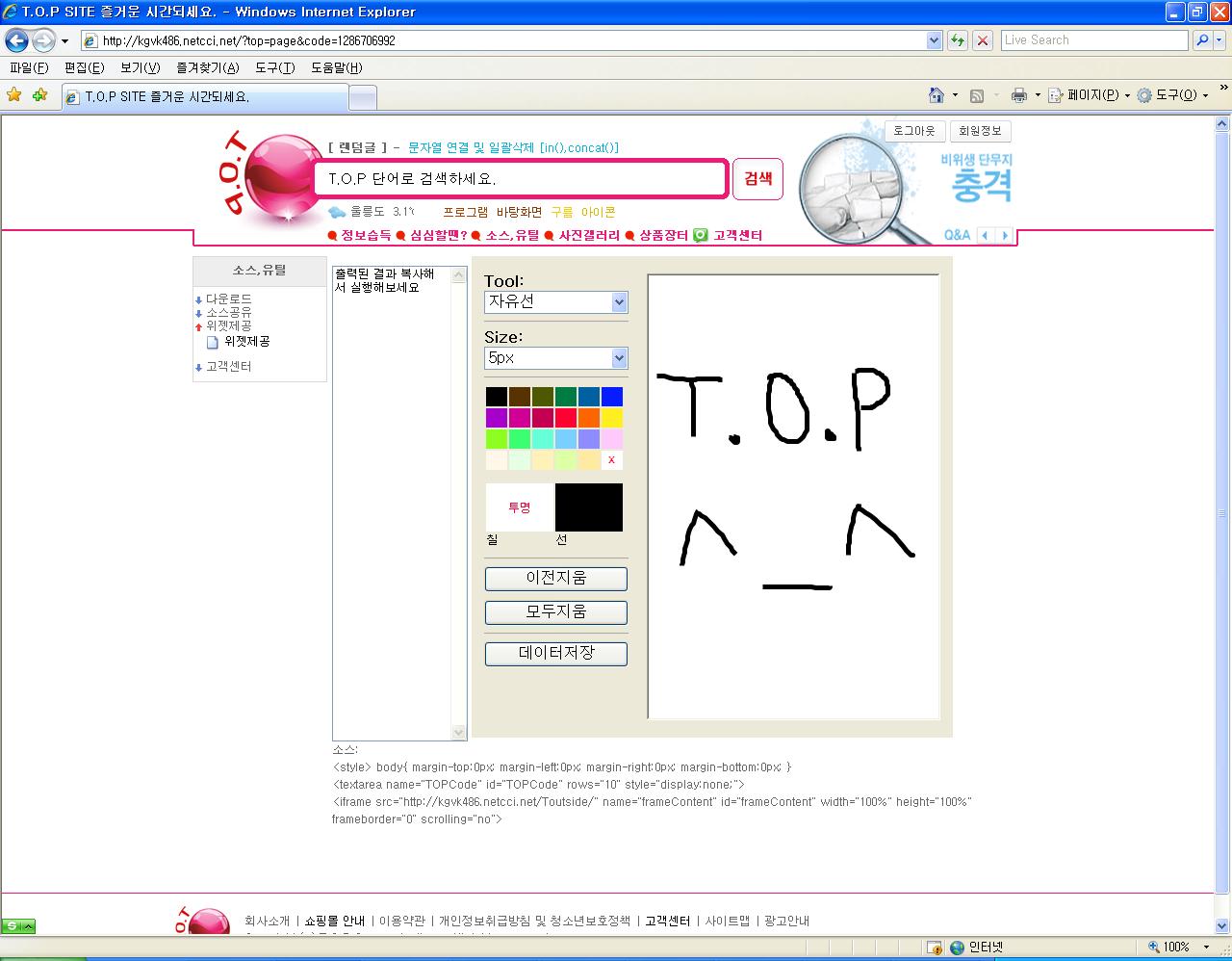
Task: Refresh the page with the green arrows icon
Action: click(x=958, y=40)
